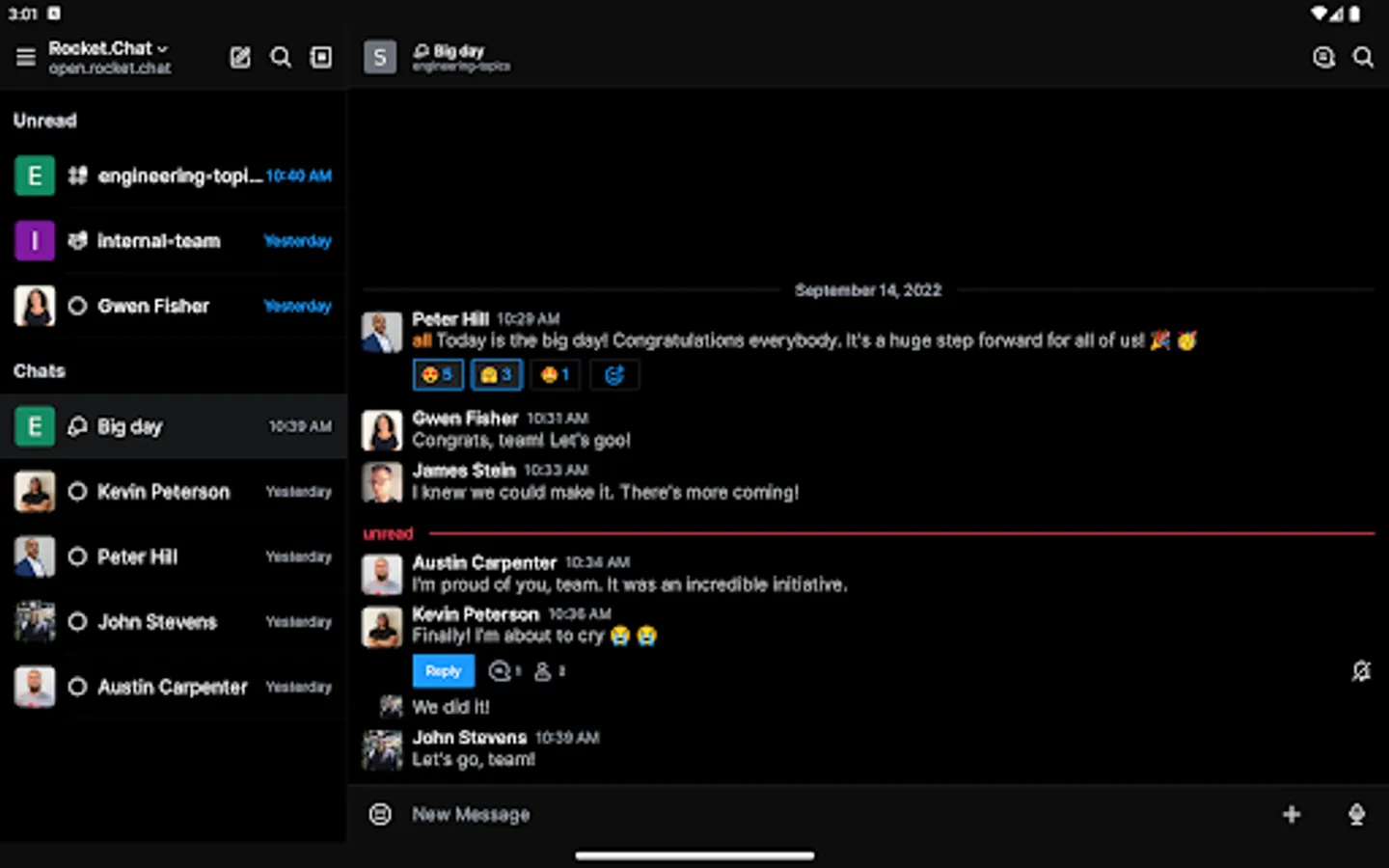Click the Chats section header
The height and width of the screenshot is (868, 1389).
[x=40, y=371]
